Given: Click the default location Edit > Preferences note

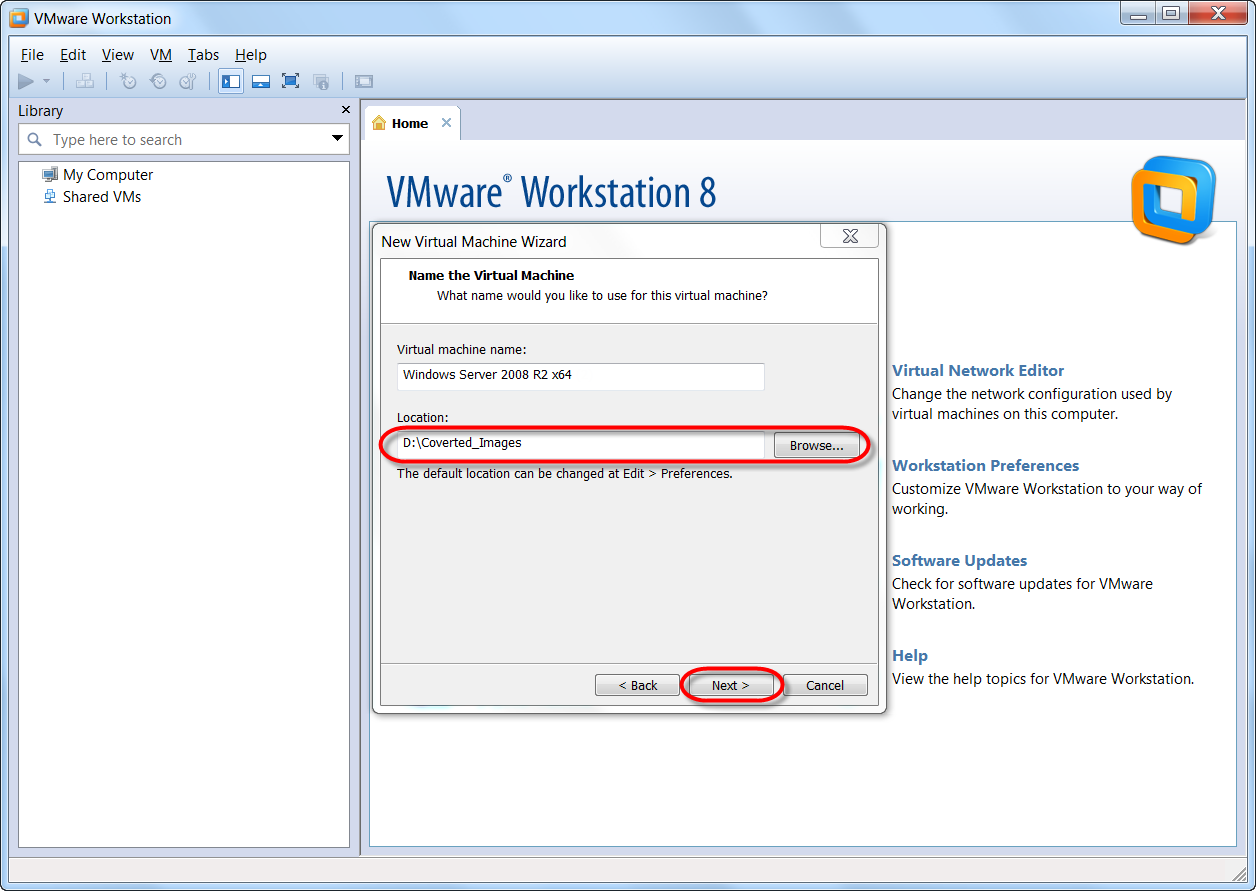Looking at the screenshot, I should [565, 473].
